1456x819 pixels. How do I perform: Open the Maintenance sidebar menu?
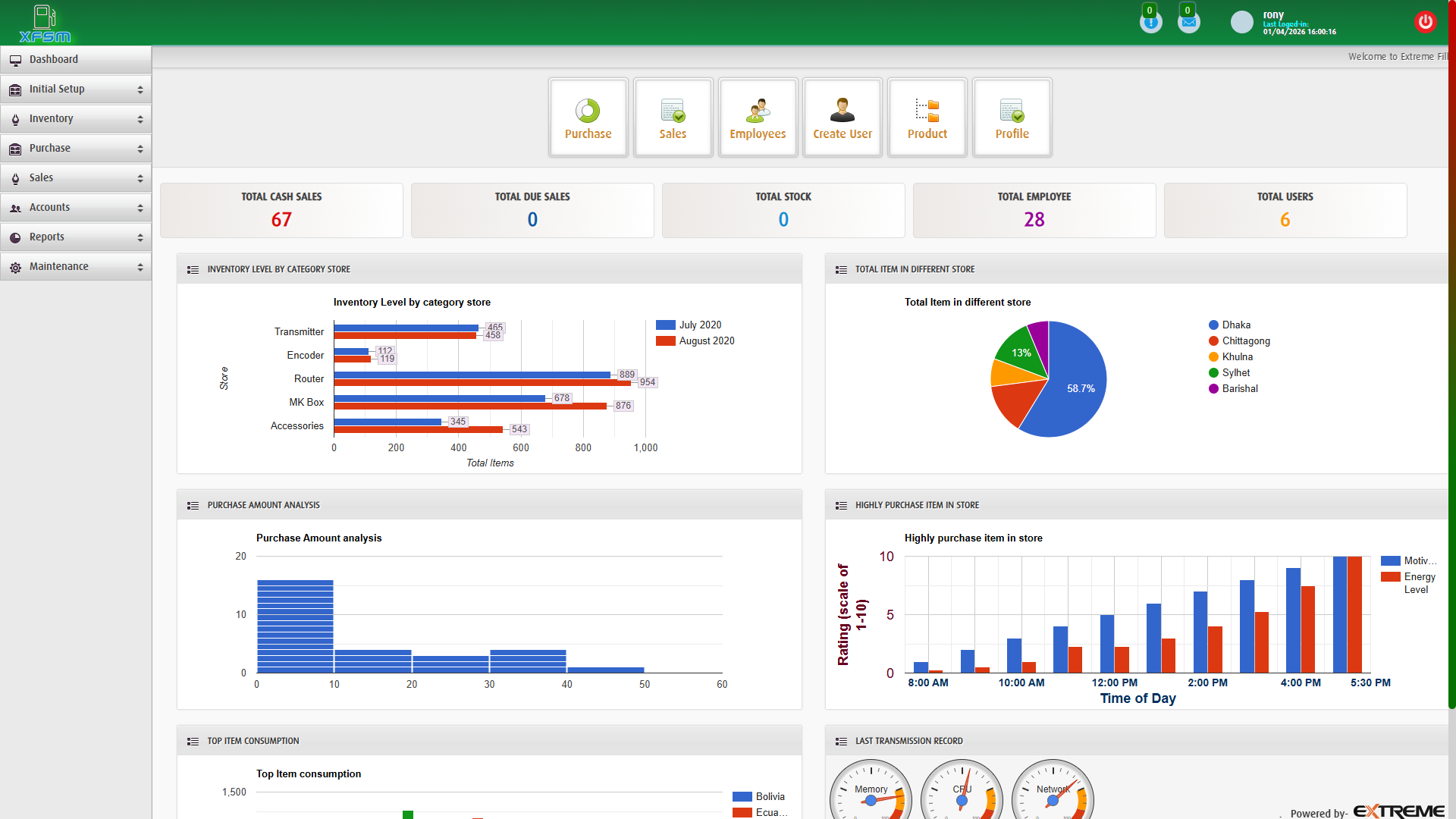pyautogui.click(x=76, y=266)
